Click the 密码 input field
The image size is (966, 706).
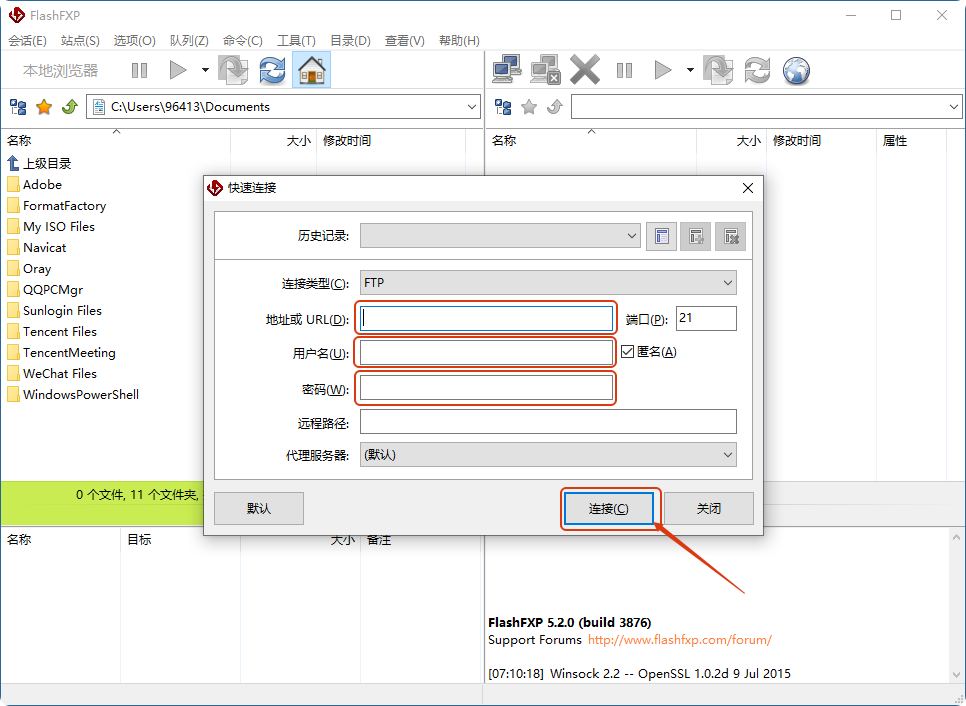[487, 388]
